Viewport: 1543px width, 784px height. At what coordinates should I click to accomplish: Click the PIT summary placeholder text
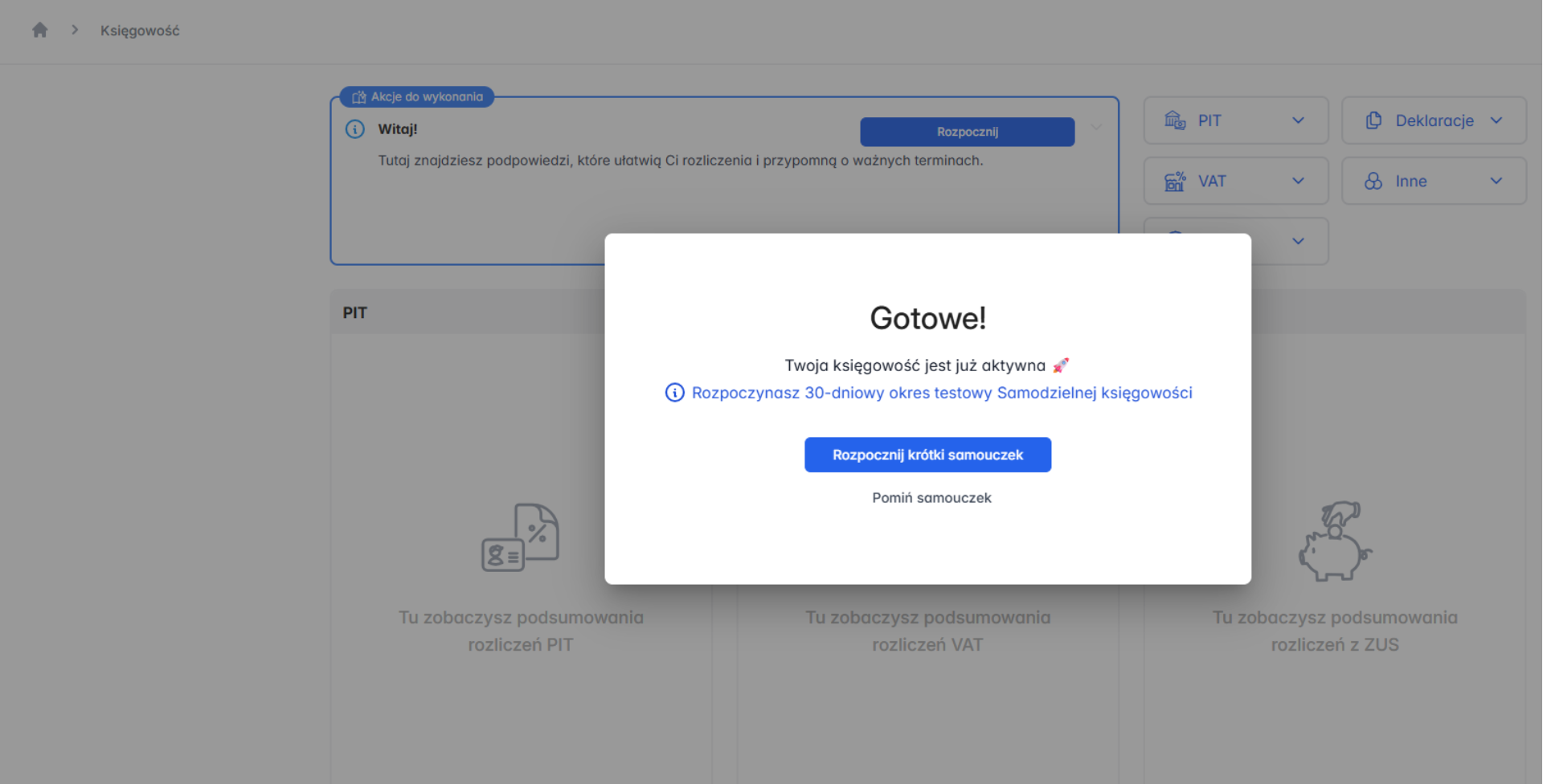(521, 631)
